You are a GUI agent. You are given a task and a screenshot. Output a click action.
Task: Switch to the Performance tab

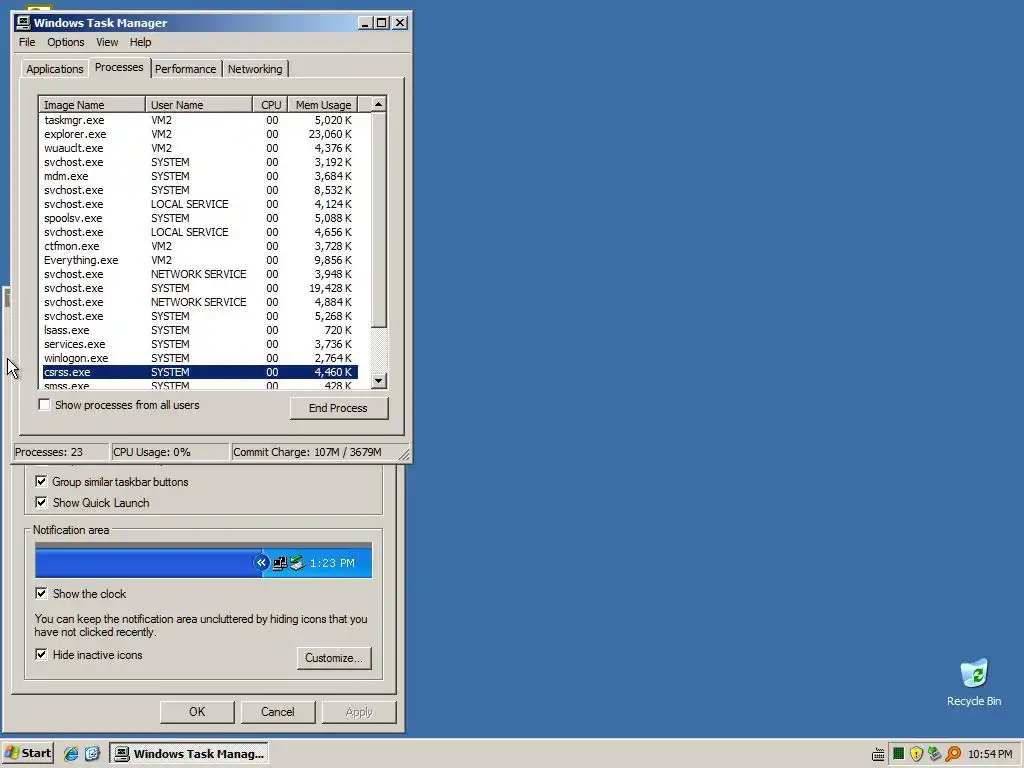click(185, 69)
